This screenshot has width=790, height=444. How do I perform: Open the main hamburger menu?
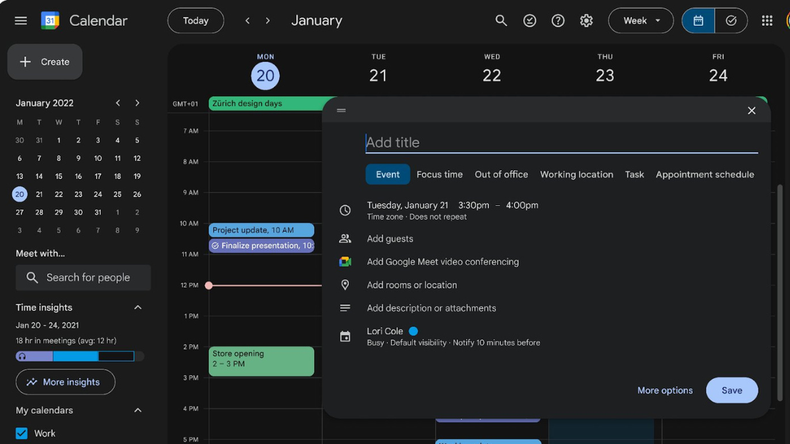(21, 21)
